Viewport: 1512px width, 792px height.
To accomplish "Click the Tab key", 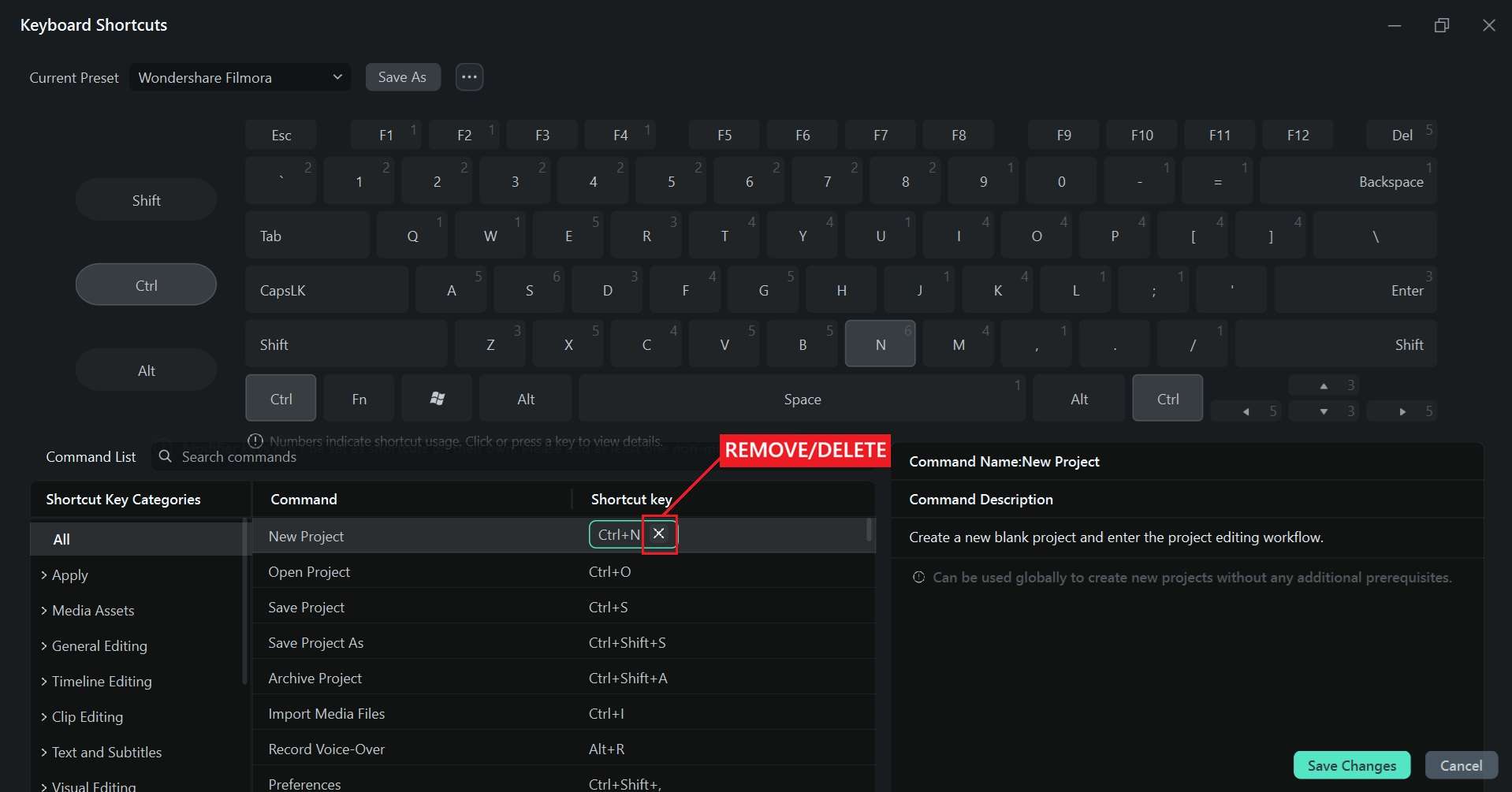I will click(307, 235).
